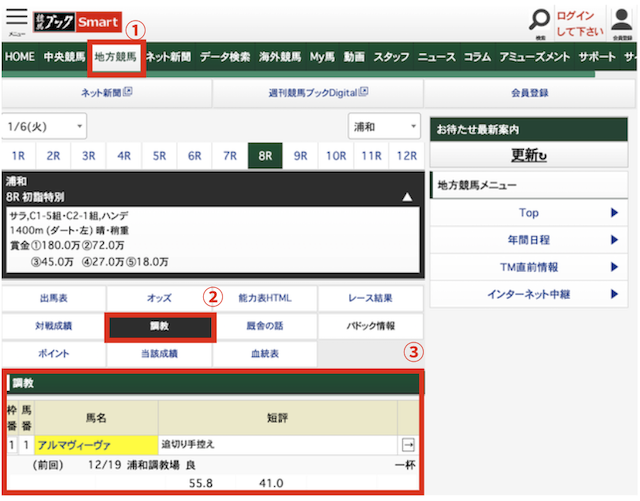Open コラム in the navigation bar
640x501 pixels.
click(477, 57)
